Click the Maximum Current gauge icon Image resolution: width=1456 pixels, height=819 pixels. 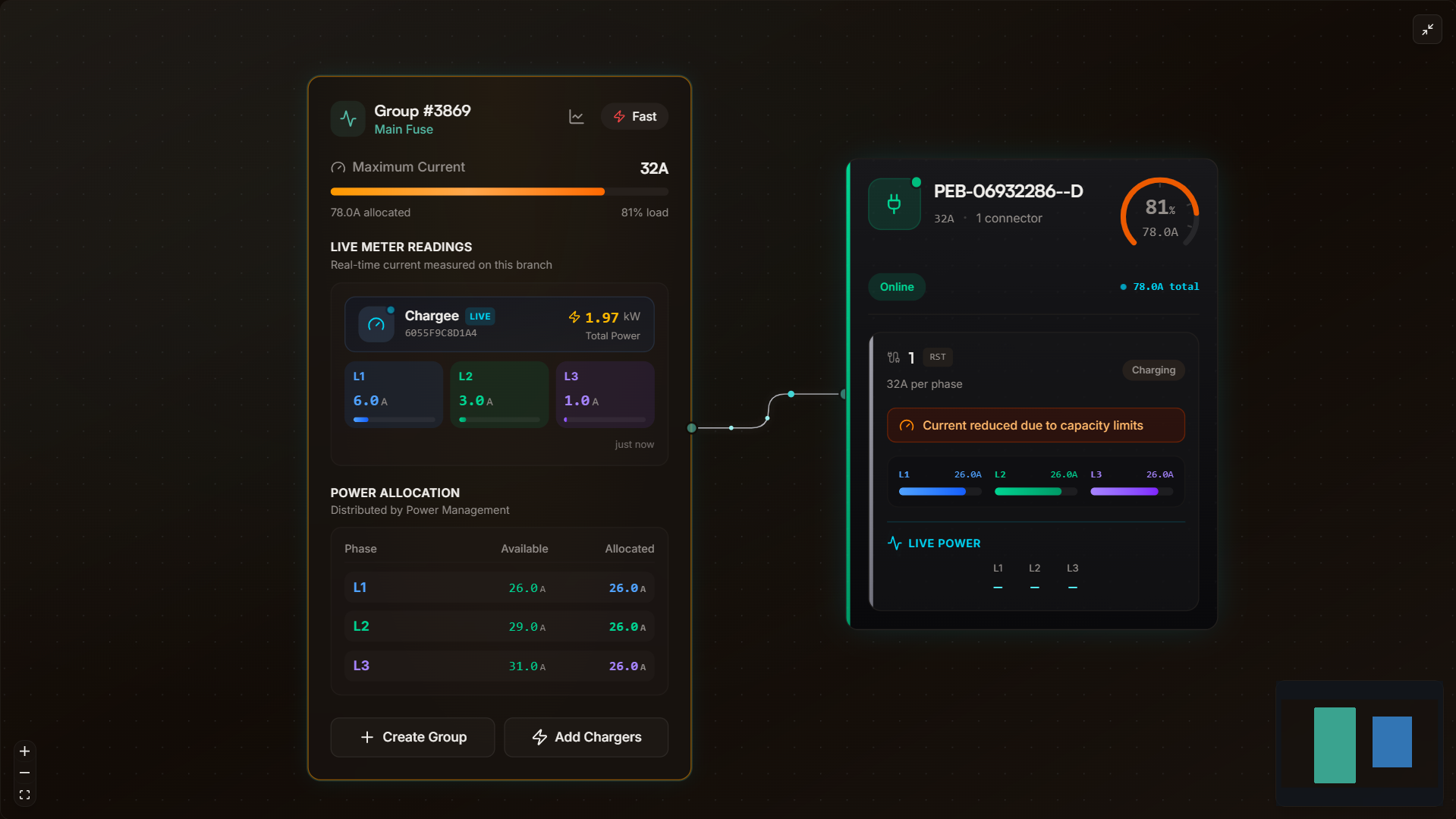pos(337,168)
